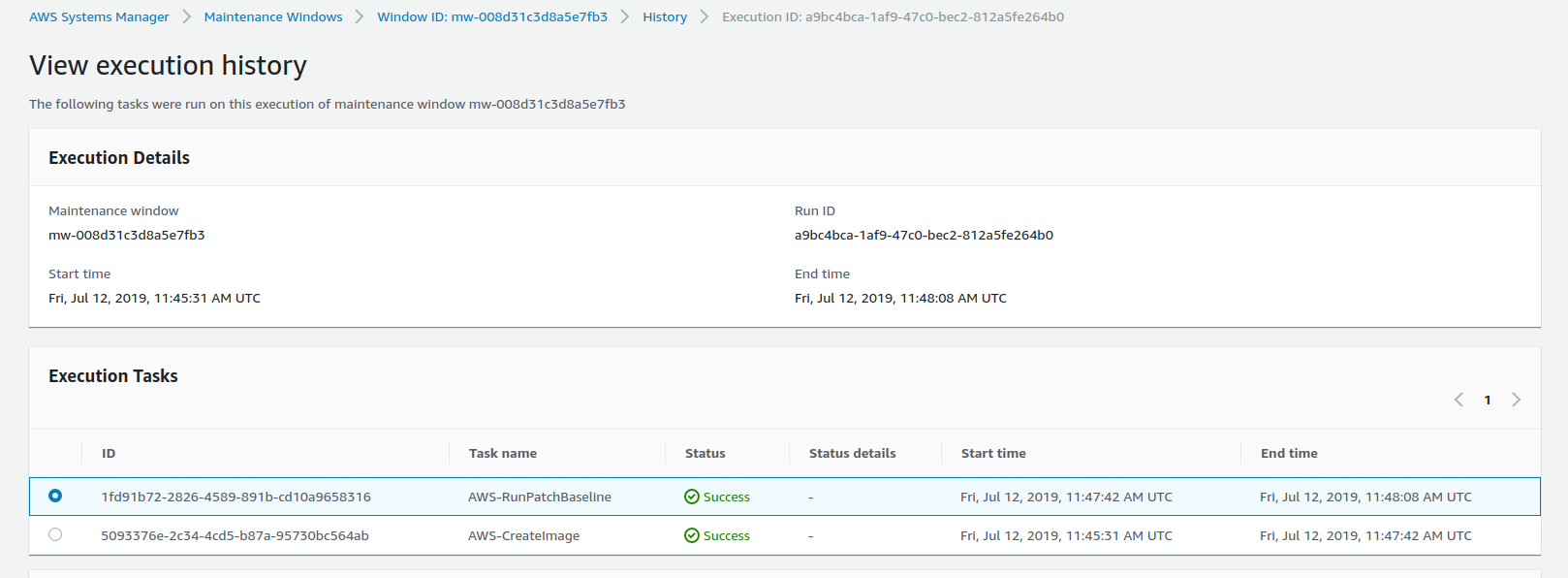Image resolution: width=1568 pixels, height=578 pixels.
Task: Click the breadcrumb chevron after Maintenance Windows
Action: (x=360, y=16)
